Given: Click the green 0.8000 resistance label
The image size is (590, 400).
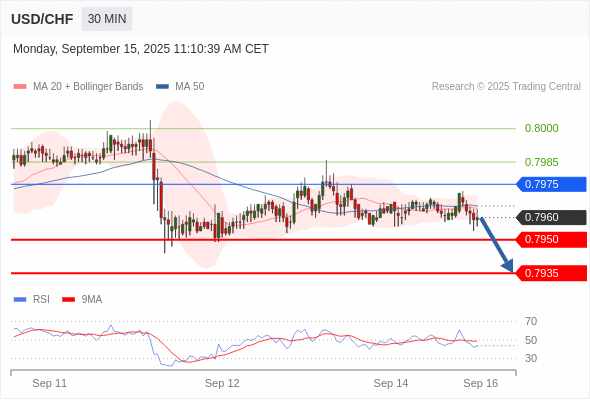Looking at the screenshot, I should coord(541,128).
